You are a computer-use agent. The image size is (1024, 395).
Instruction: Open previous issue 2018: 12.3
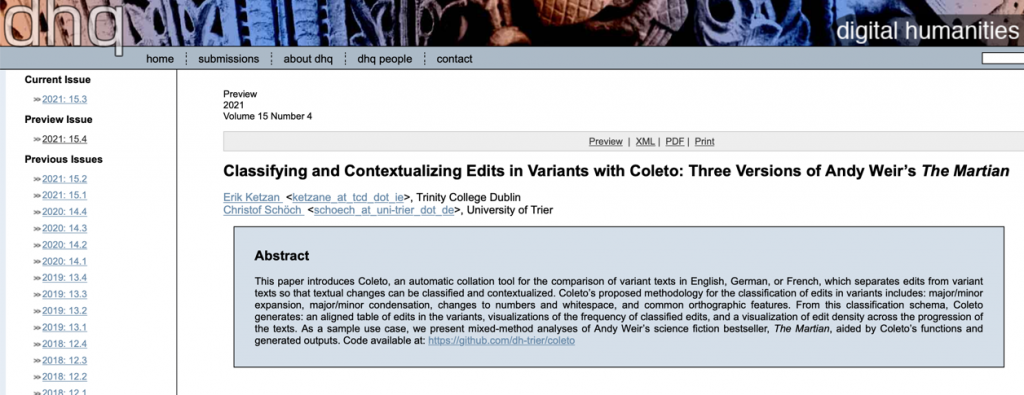[x=65, y=360]
